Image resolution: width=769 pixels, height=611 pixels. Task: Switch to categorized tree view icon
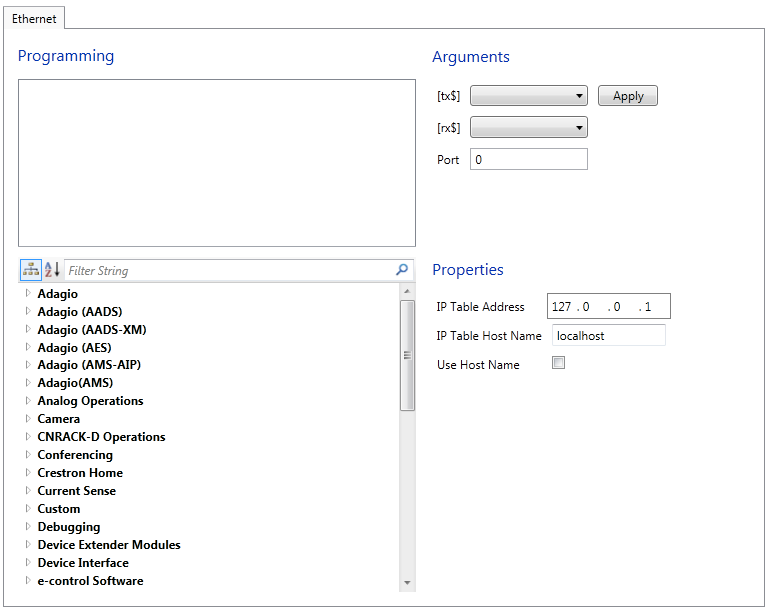31,270
